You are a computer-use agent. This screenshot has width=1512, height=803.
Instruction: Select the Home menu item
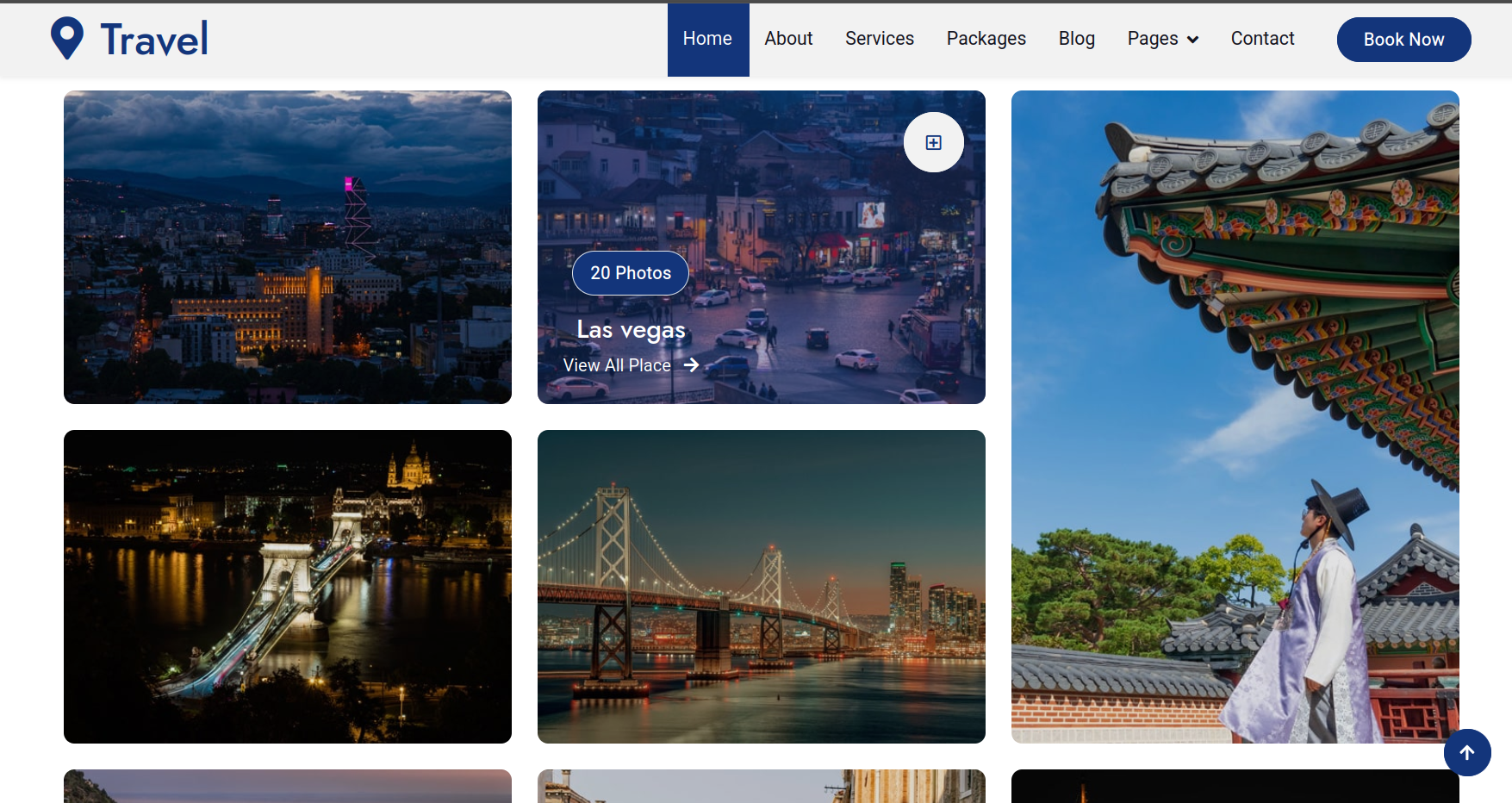(x=707, y=38)
